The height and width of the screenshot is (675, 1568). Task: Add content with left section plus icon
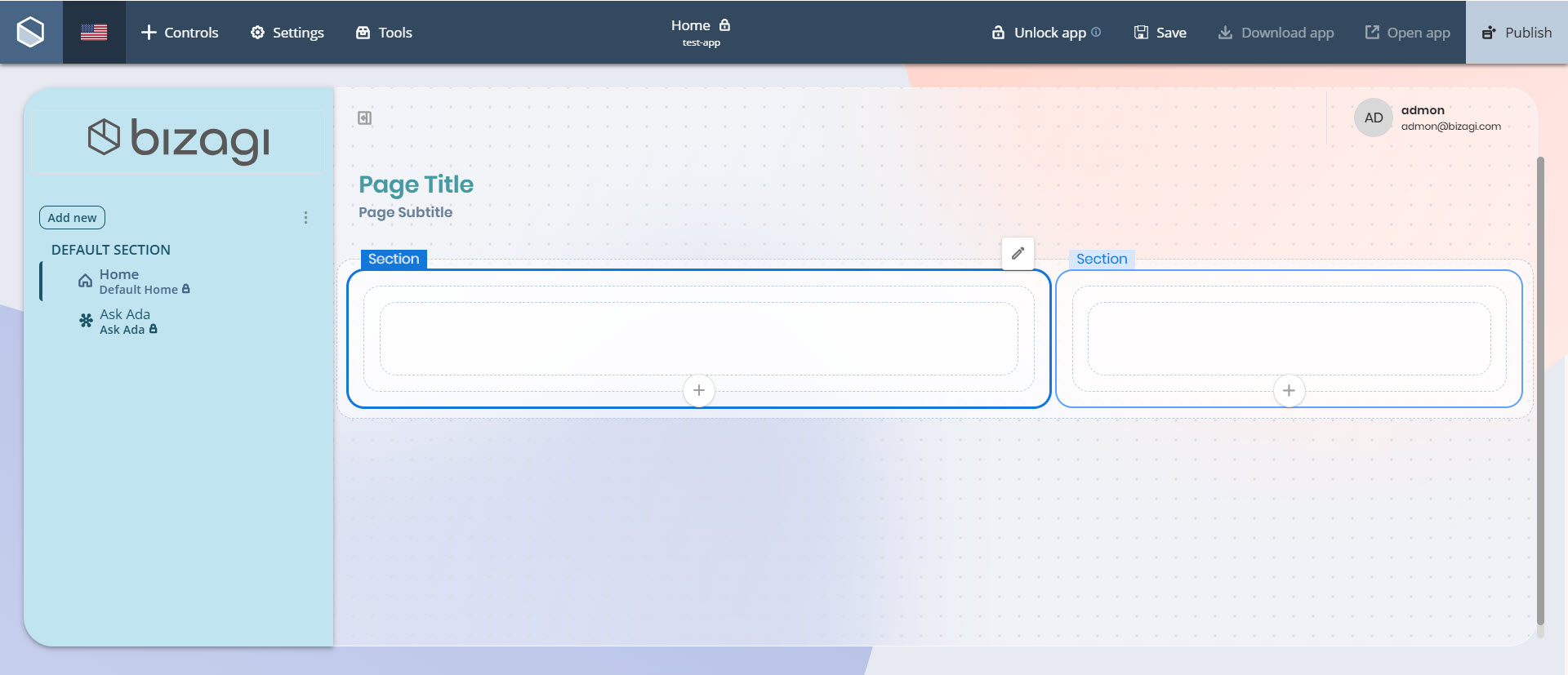pyautogui.click(x=699, y=391)
